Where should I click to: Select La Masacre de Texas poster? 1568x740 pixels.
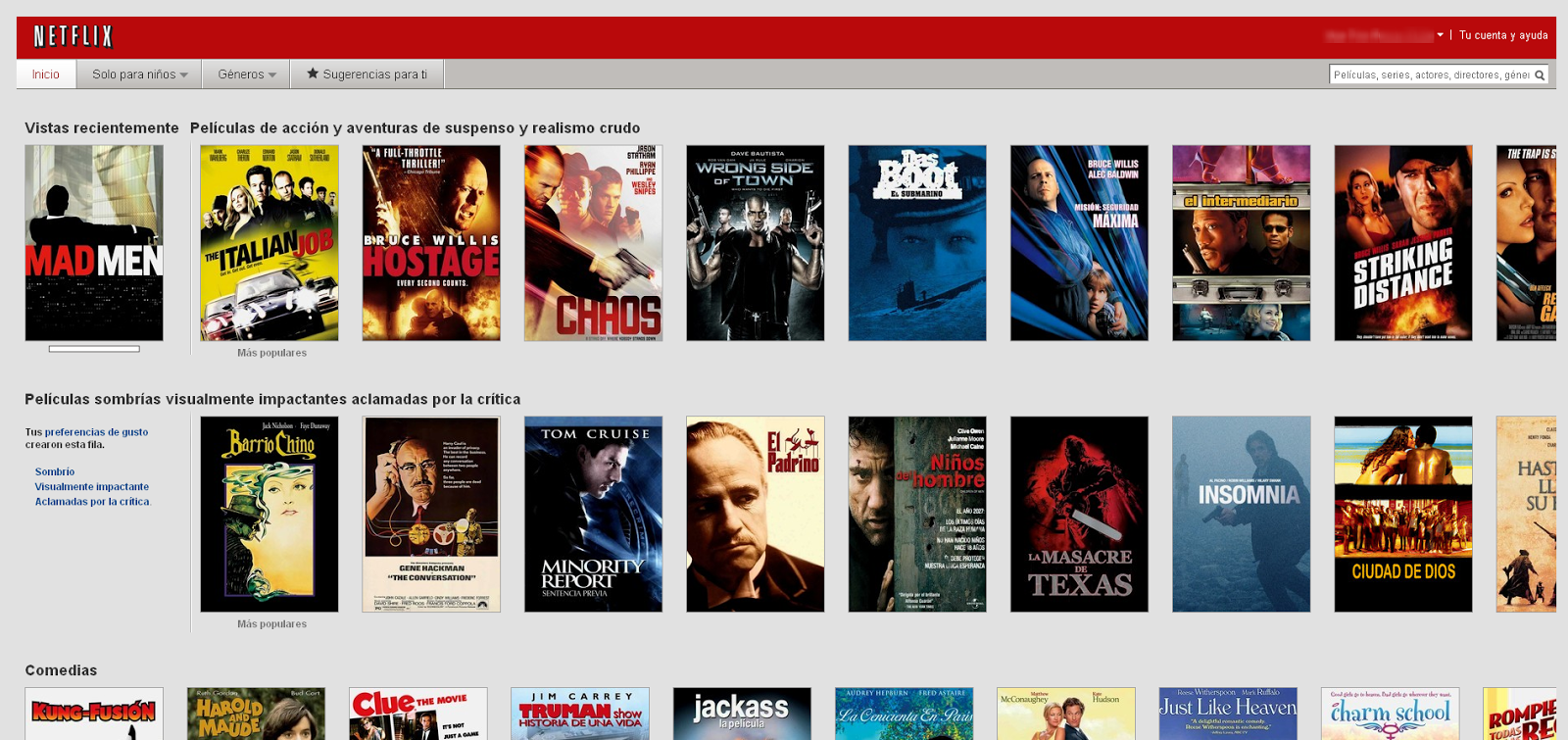click(1079, 515)
